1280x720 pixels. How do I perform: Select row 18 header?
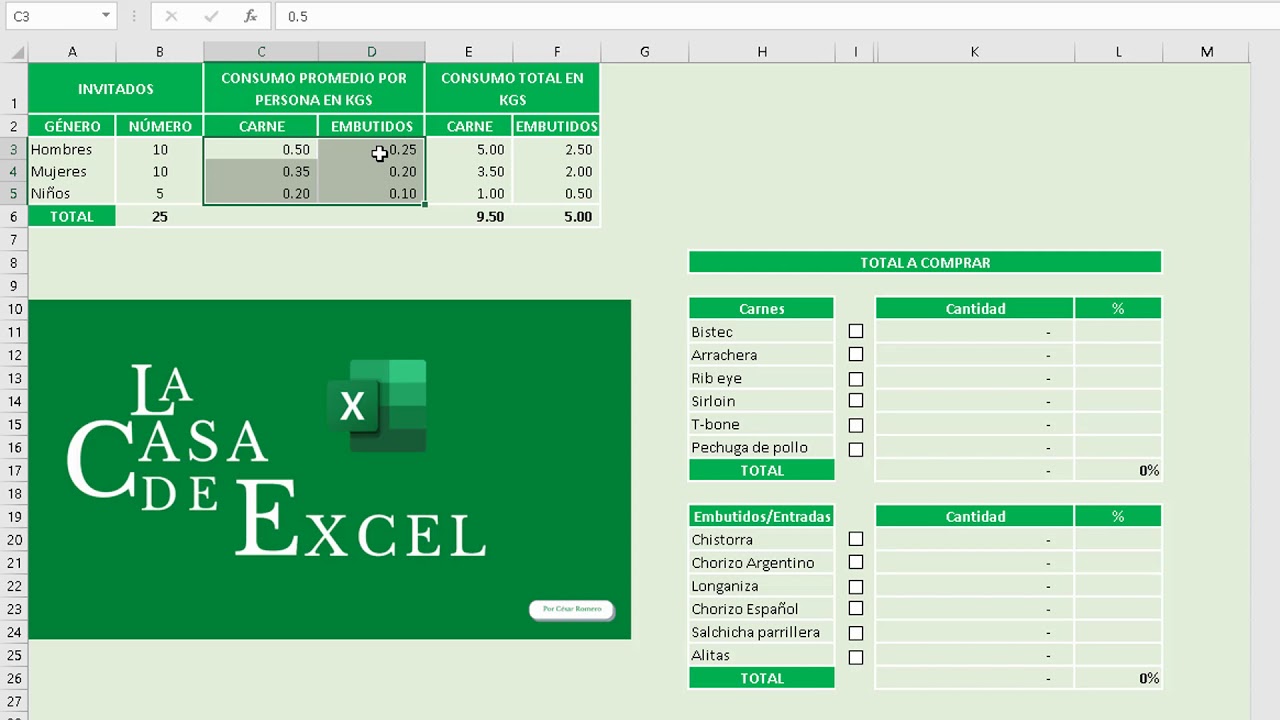point(14,493)
